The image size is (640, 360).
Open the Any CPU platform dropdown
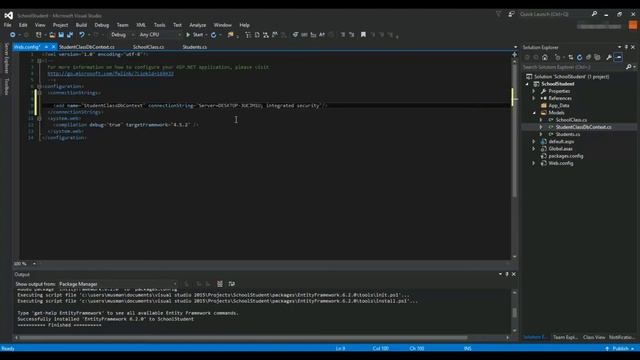[x=160, y=35]
